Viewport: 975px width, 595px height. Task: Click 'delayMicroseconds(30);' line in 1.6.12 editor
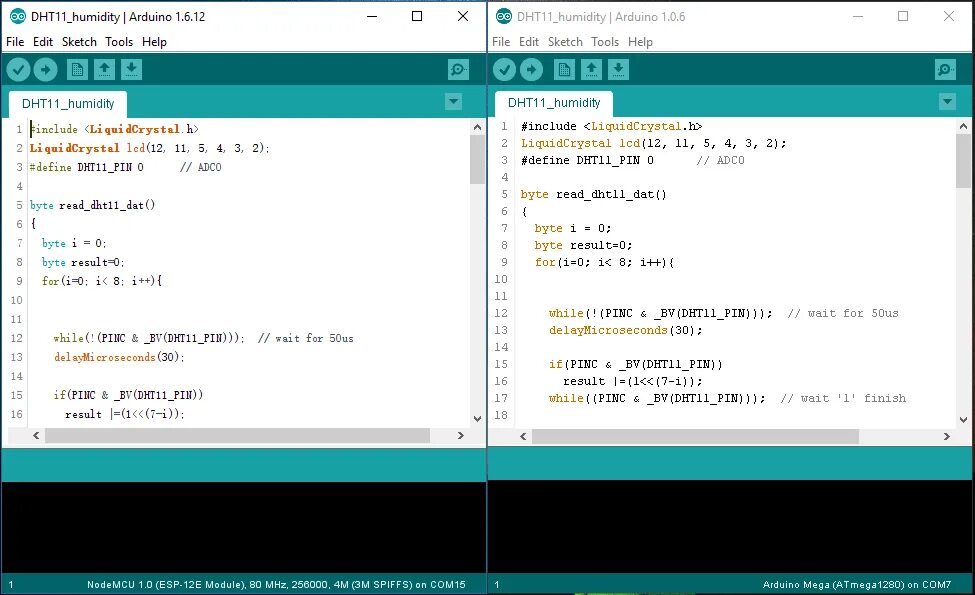click(119, 357)
